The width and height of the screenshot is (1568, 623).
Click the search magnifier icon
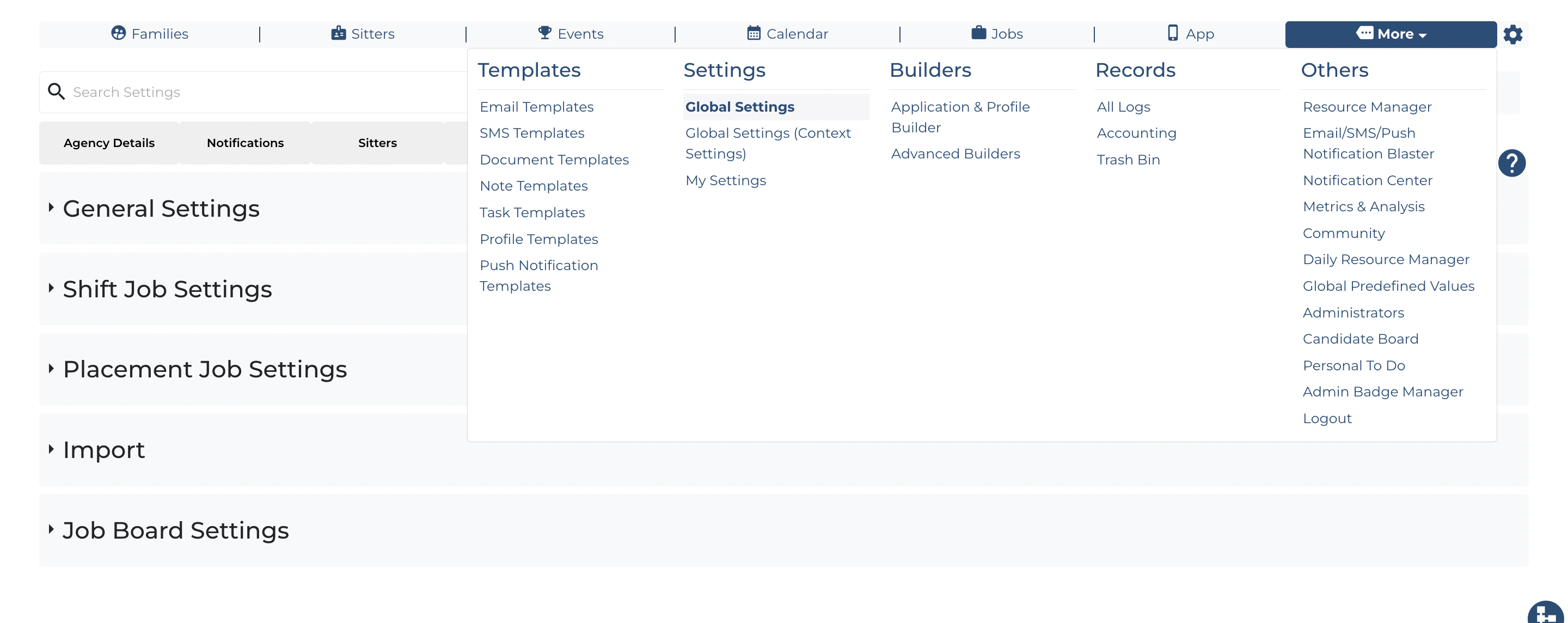[57, 91]
